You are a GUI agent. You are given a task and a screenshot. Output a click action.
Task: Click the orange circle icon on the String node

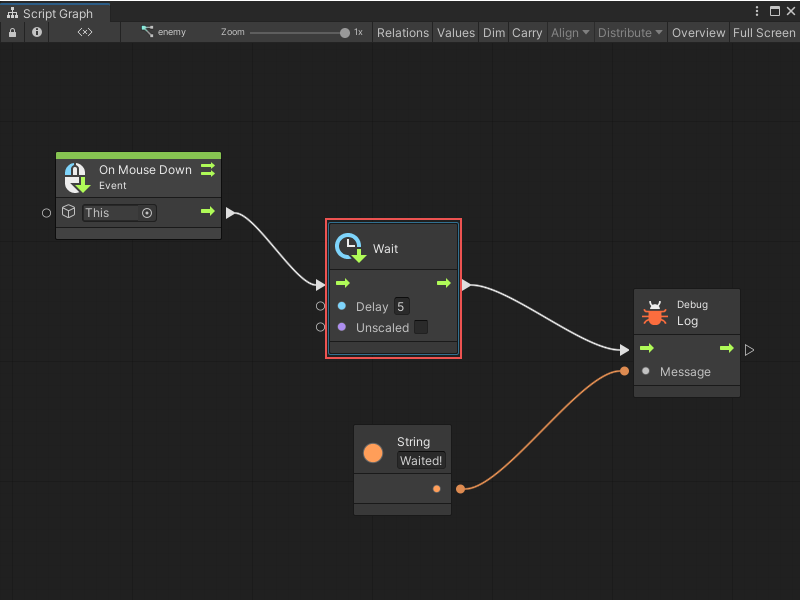(372, 452)
